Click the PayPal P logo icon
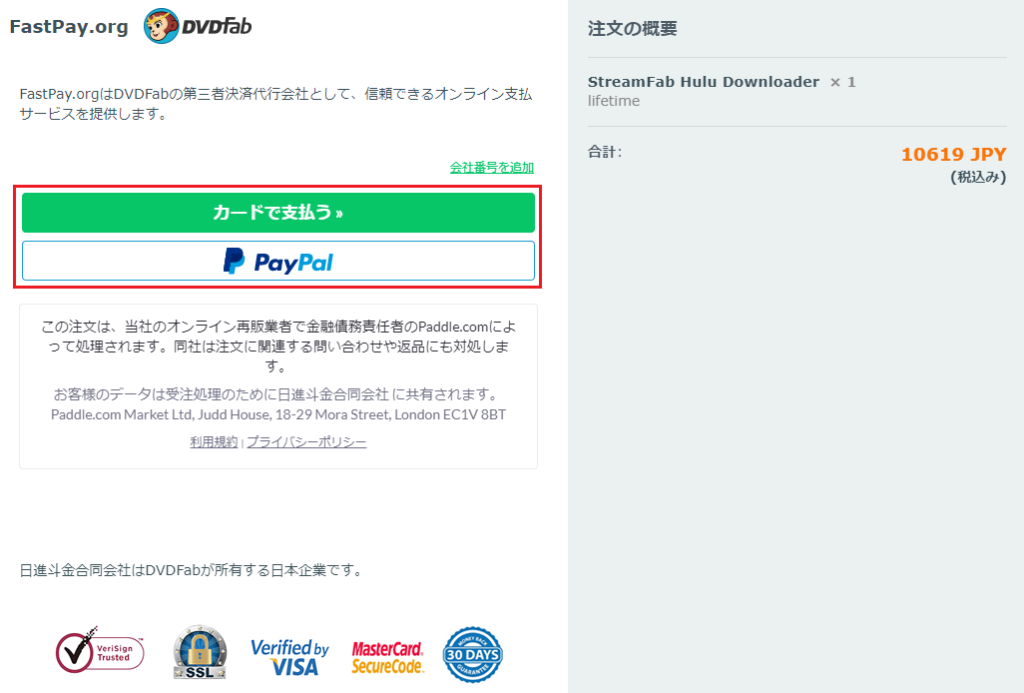The height and width of the screenshot is (693, 1024). [x=234, y=261]
